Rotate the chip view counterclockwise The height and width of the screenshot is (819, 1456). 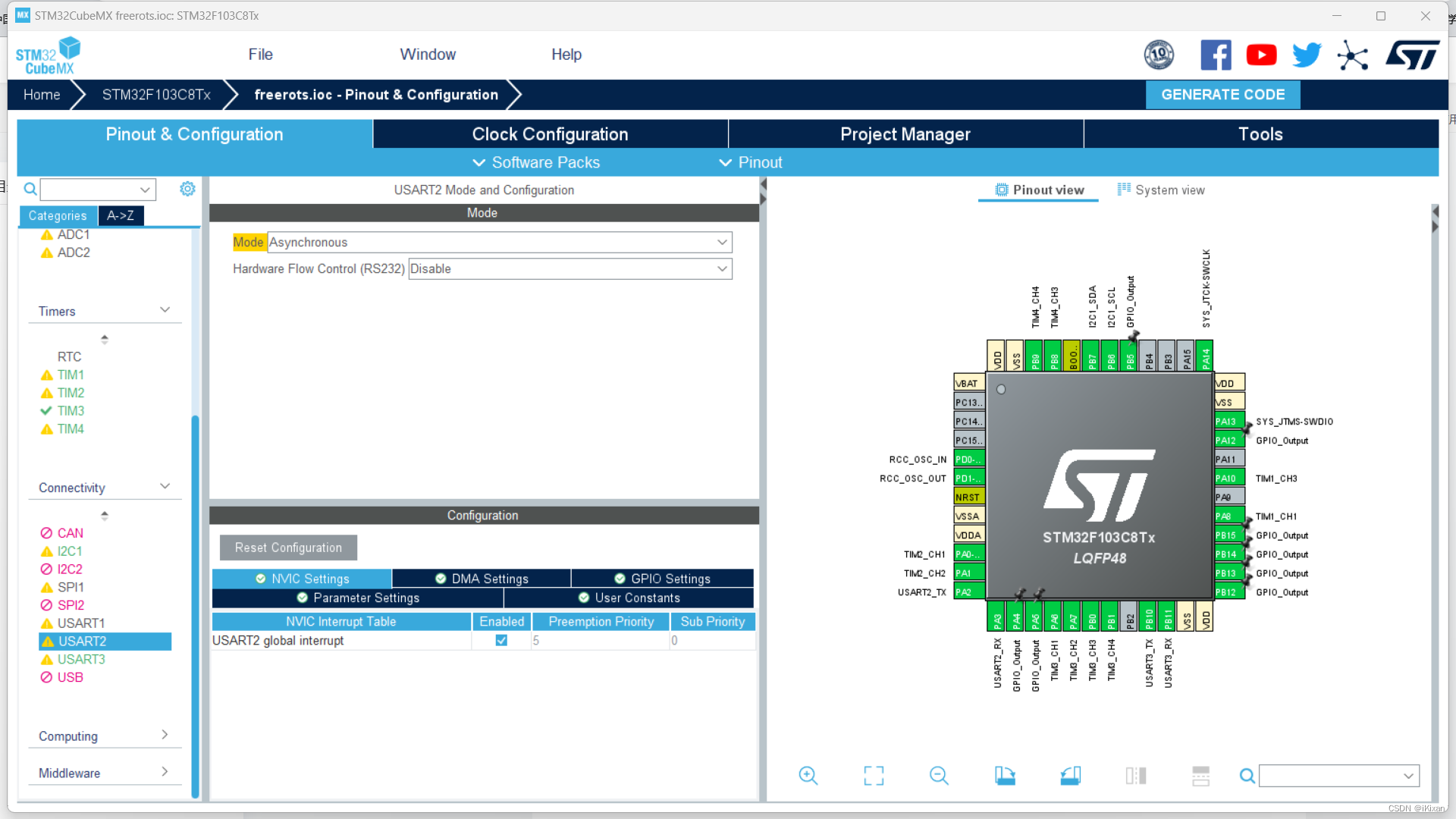click(1071, 775)
